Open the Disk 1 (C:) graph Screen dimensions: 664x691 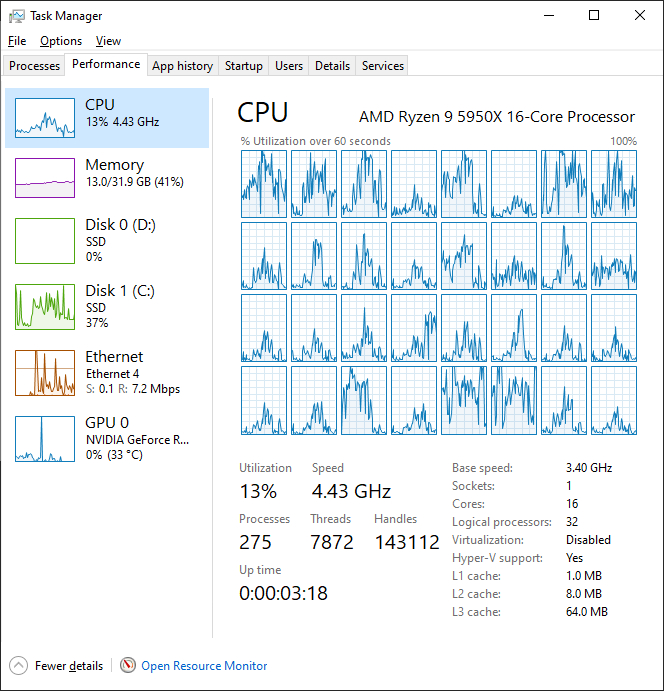[45, 307]
